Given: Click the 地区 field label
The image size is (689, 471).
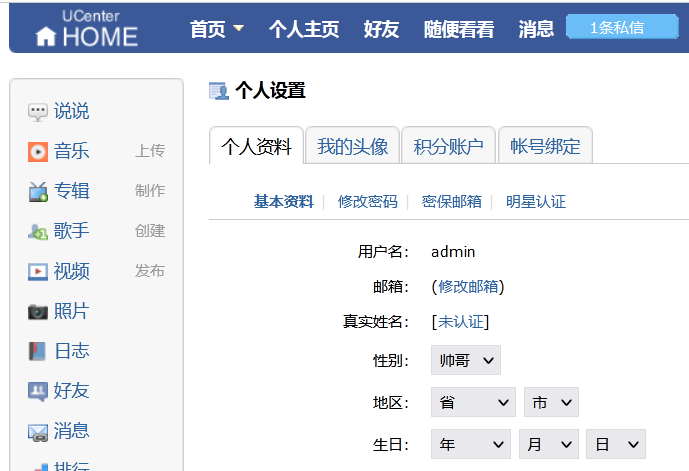Looking at the screenshot, I should coord(391,402).
